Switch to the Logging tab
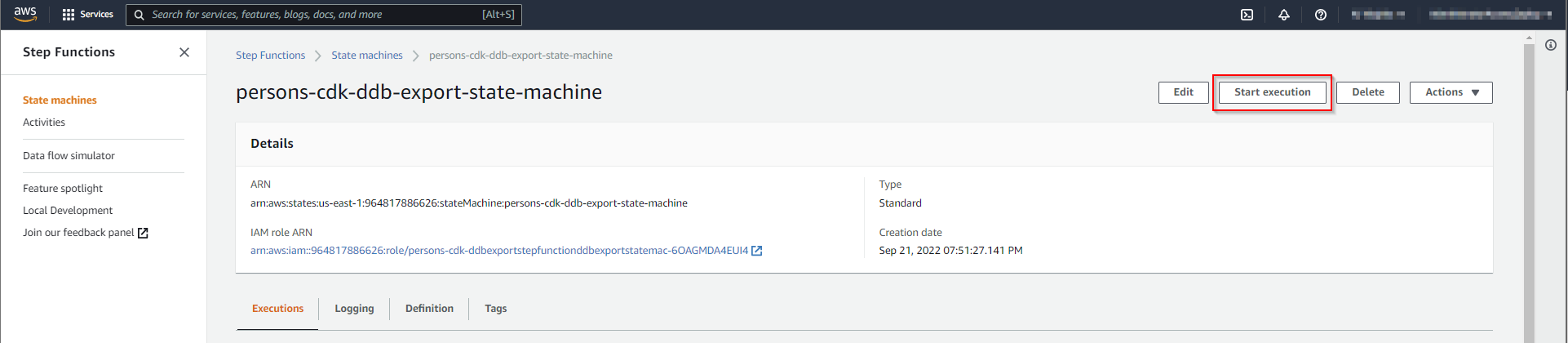 pyautogui.click(x=354, y=309)
